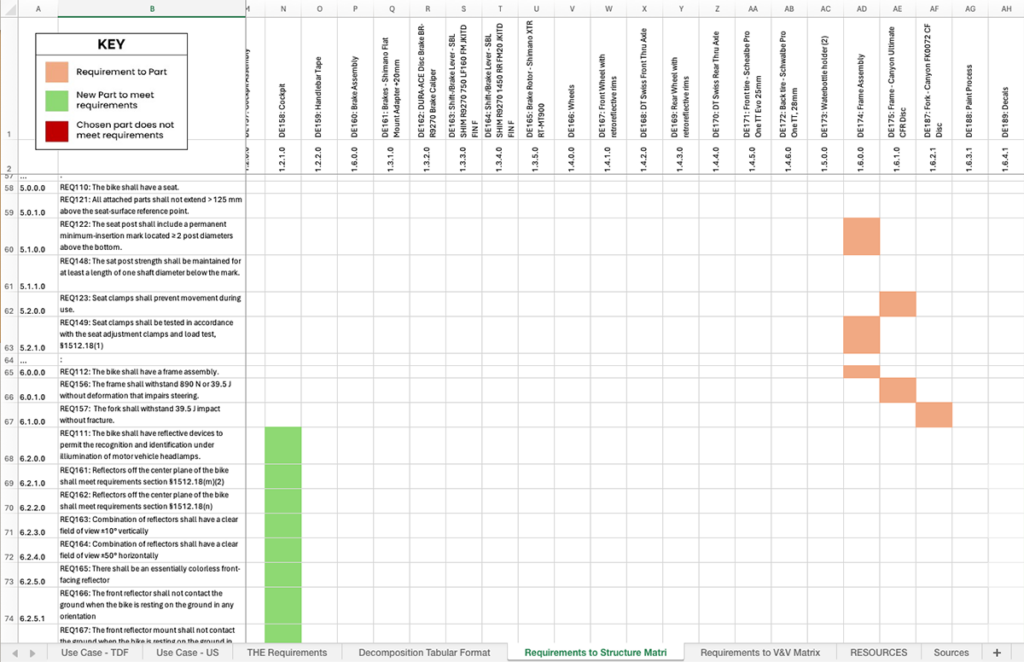The height and width of the screenshot is (662, 1024).
Task: Click the REQ112 frame assembly requirement cell
Action: coord(150,372)
